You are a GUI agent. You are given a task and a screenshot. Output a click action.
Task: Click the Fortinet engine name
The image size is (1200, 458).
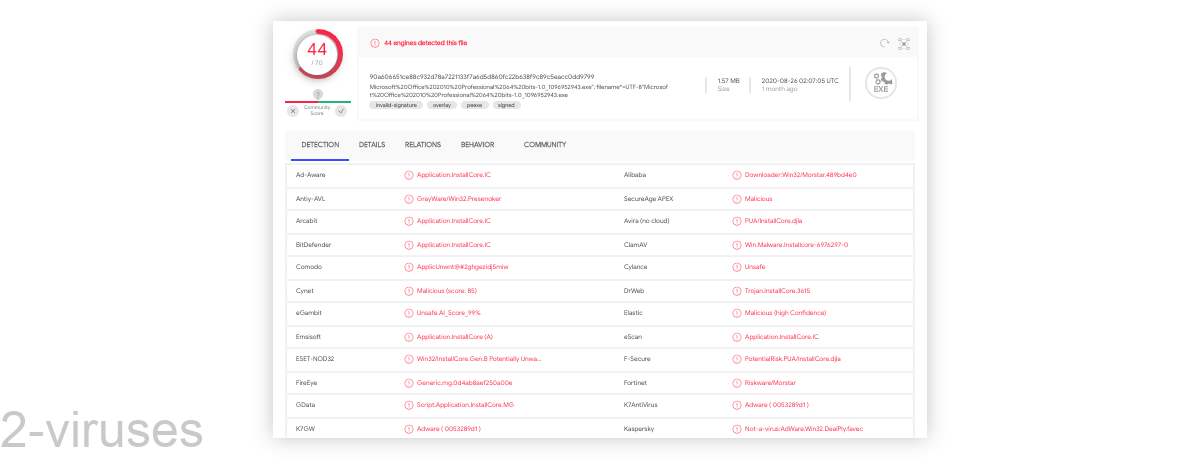[x=635, y=382]
